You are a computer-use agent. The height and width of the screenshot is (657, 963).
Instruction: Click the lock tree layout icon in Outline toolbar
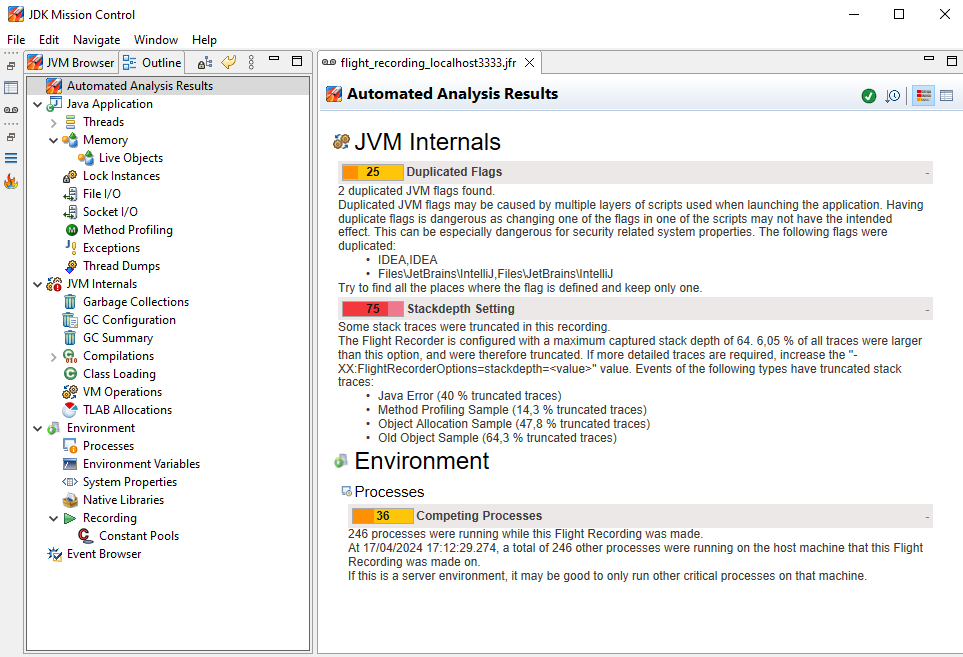[205, 63]
